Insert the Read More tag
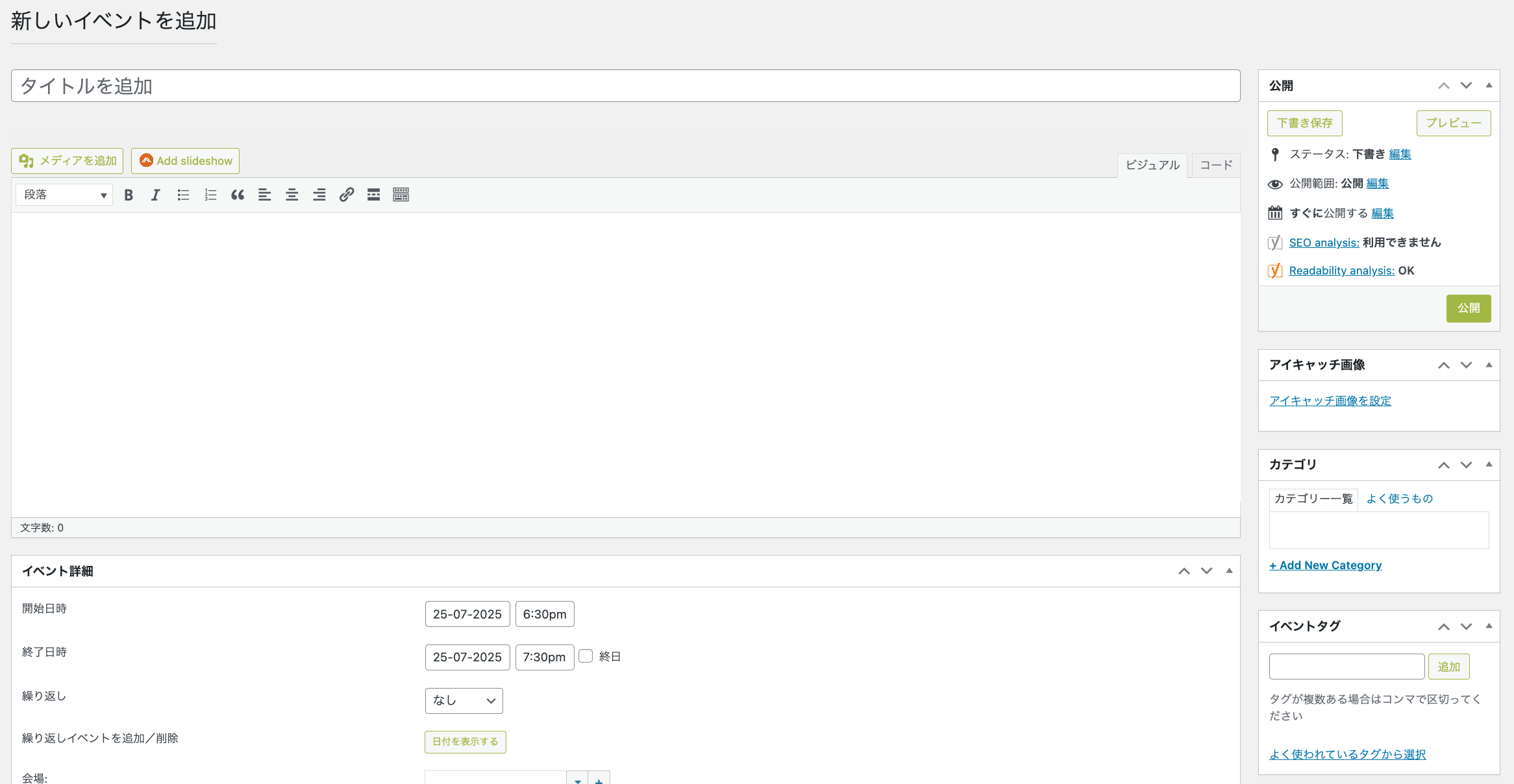The image size is (1514, 784). pyautogui.click(x=373, y=195)
